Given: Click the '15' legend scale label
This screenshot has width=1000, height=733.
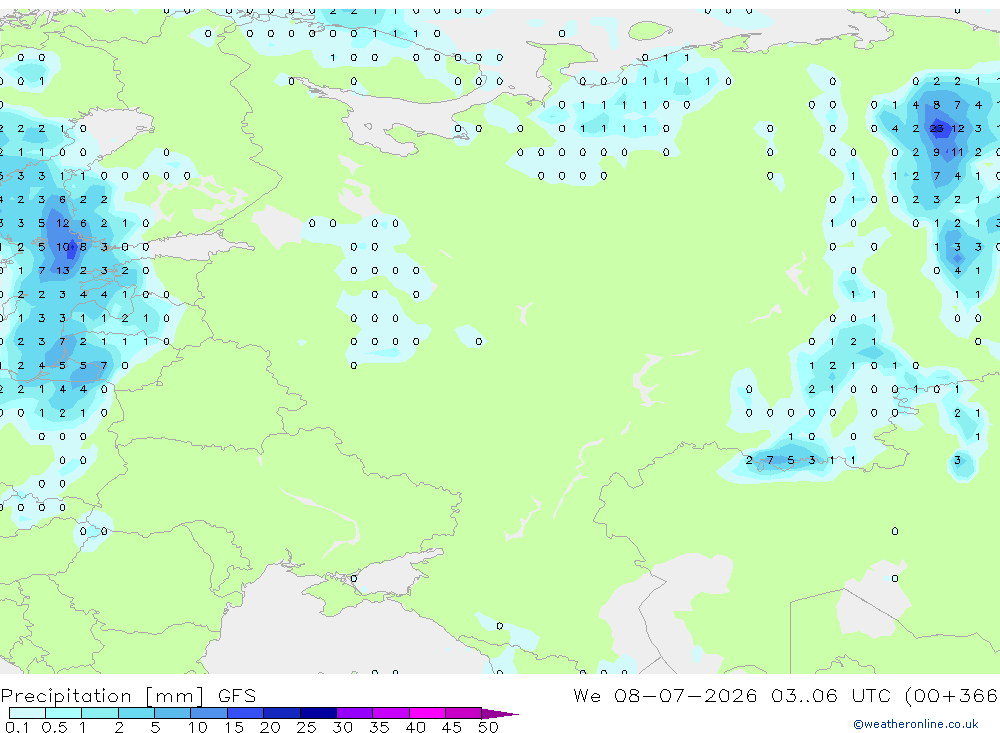Looking at the screenshot, I should click(x=233, y=727).
